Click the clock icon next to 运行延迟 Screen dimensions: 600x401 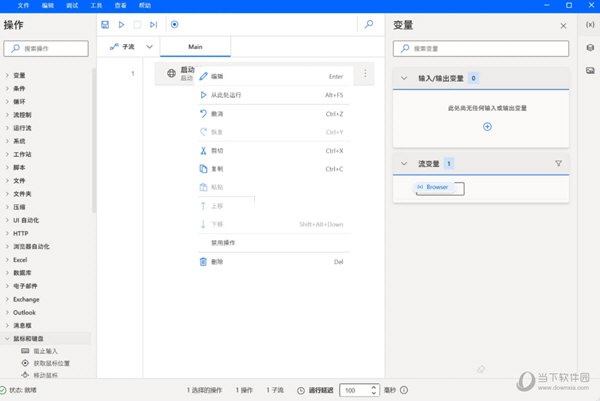301,390
